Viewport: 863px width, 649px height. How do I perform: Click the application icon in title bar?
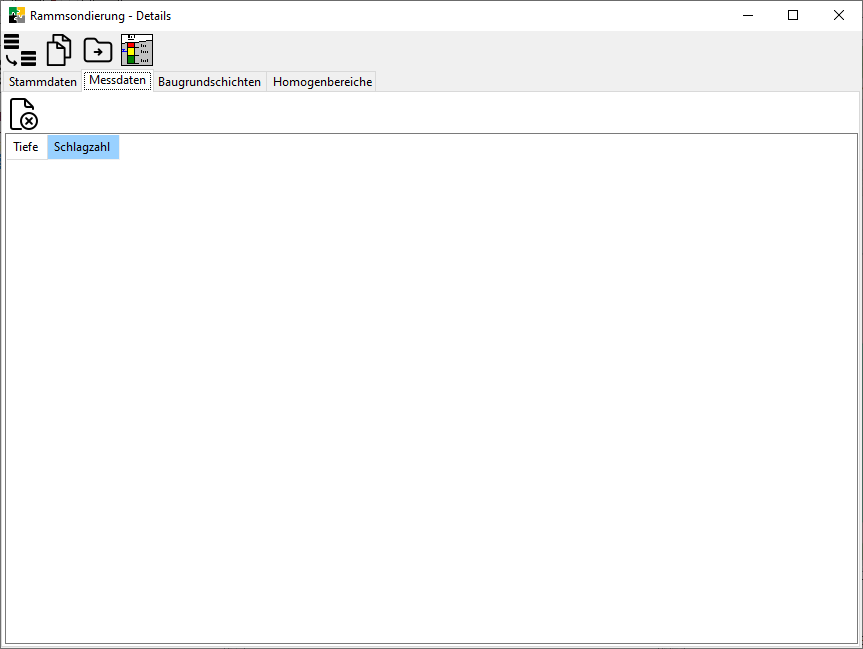coord(16,15)
